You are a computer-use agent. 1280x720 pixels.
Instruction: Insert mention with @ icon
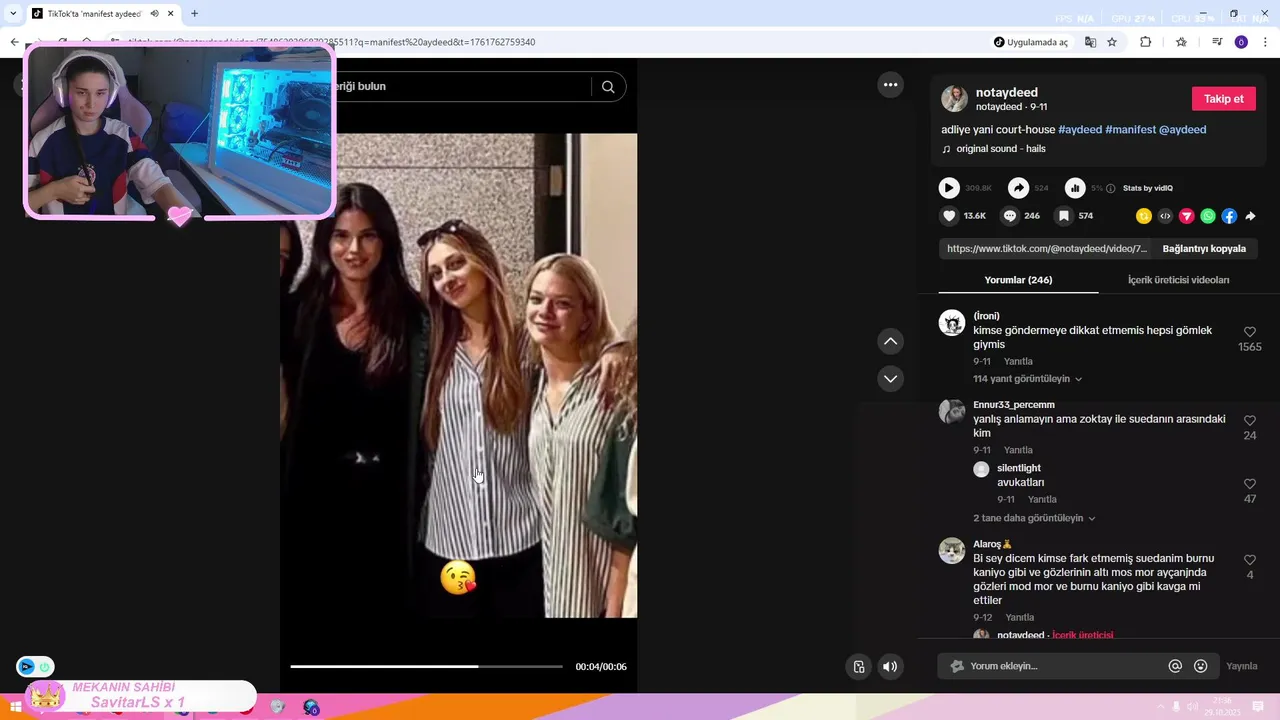(x=1175, y=666)
